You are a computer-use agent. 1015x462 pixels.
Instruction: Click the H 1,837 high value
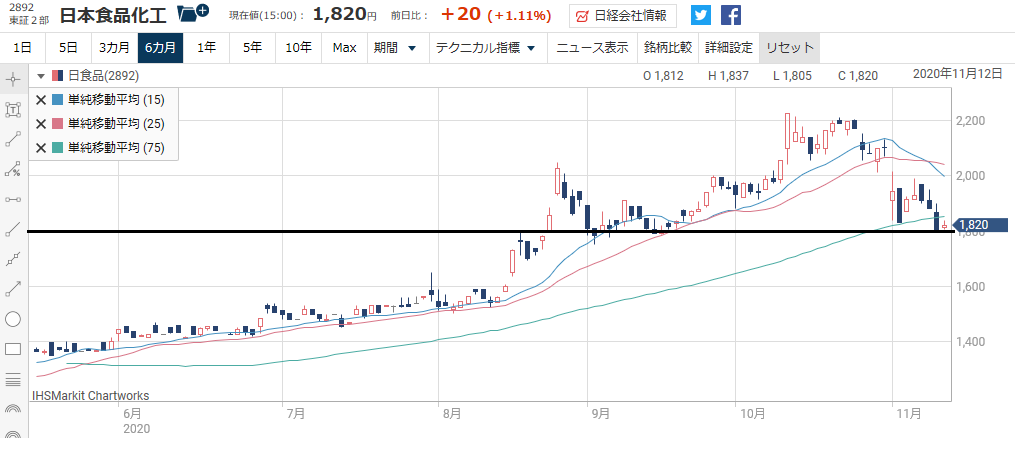tap(728, 76)
